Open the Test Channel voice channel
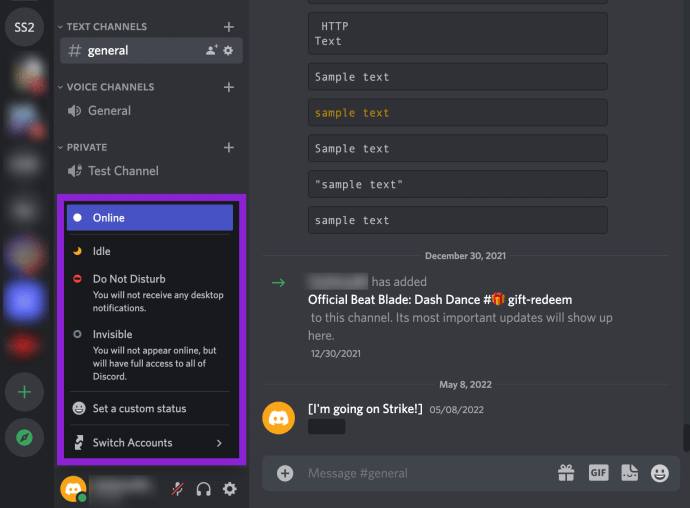 point(151,171)
